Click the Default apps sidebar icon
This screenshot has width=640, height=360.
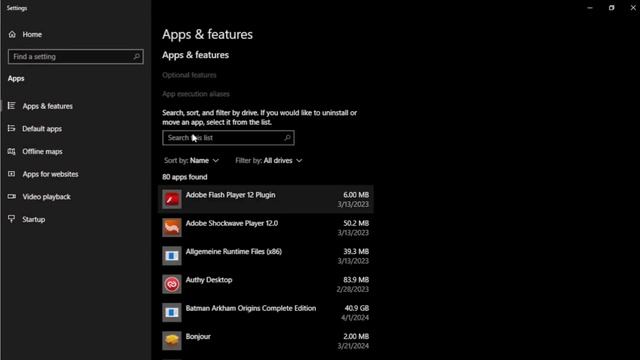tap(12, 129)
